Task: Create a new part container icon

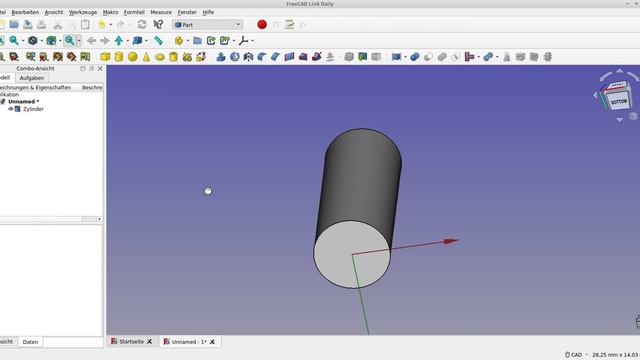Action: tap(178, 40)
